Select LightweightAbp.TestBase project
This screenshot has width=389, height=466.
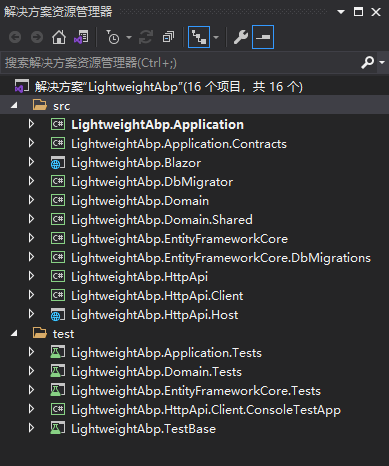pyautogui.click(x=143, y=429)
